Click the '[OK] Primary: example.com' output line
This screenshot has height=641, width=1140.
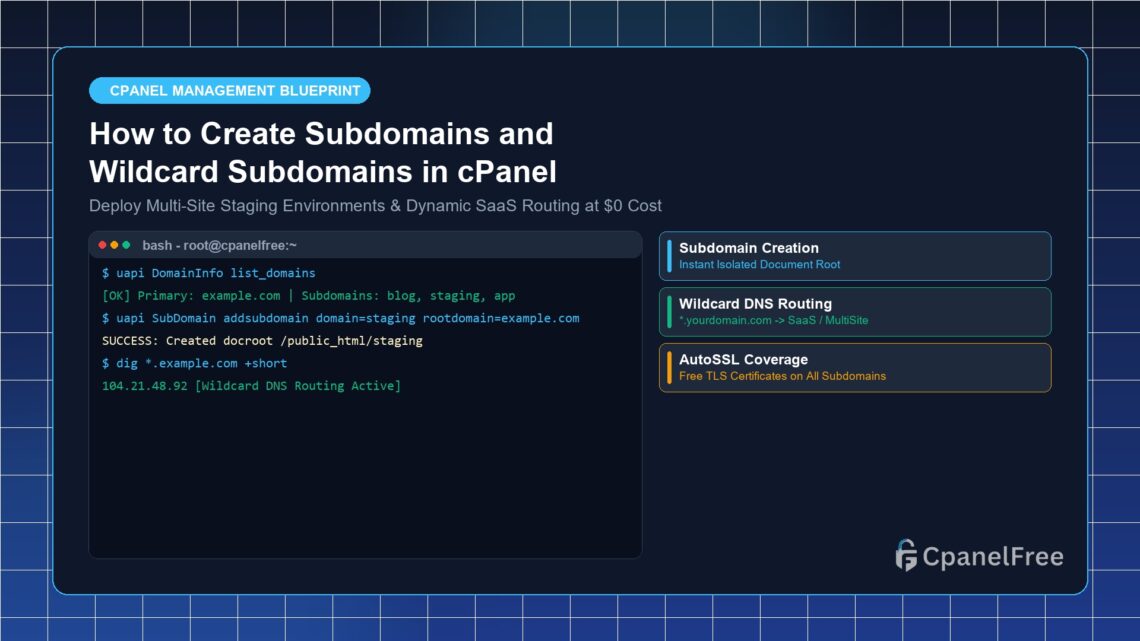308,296
